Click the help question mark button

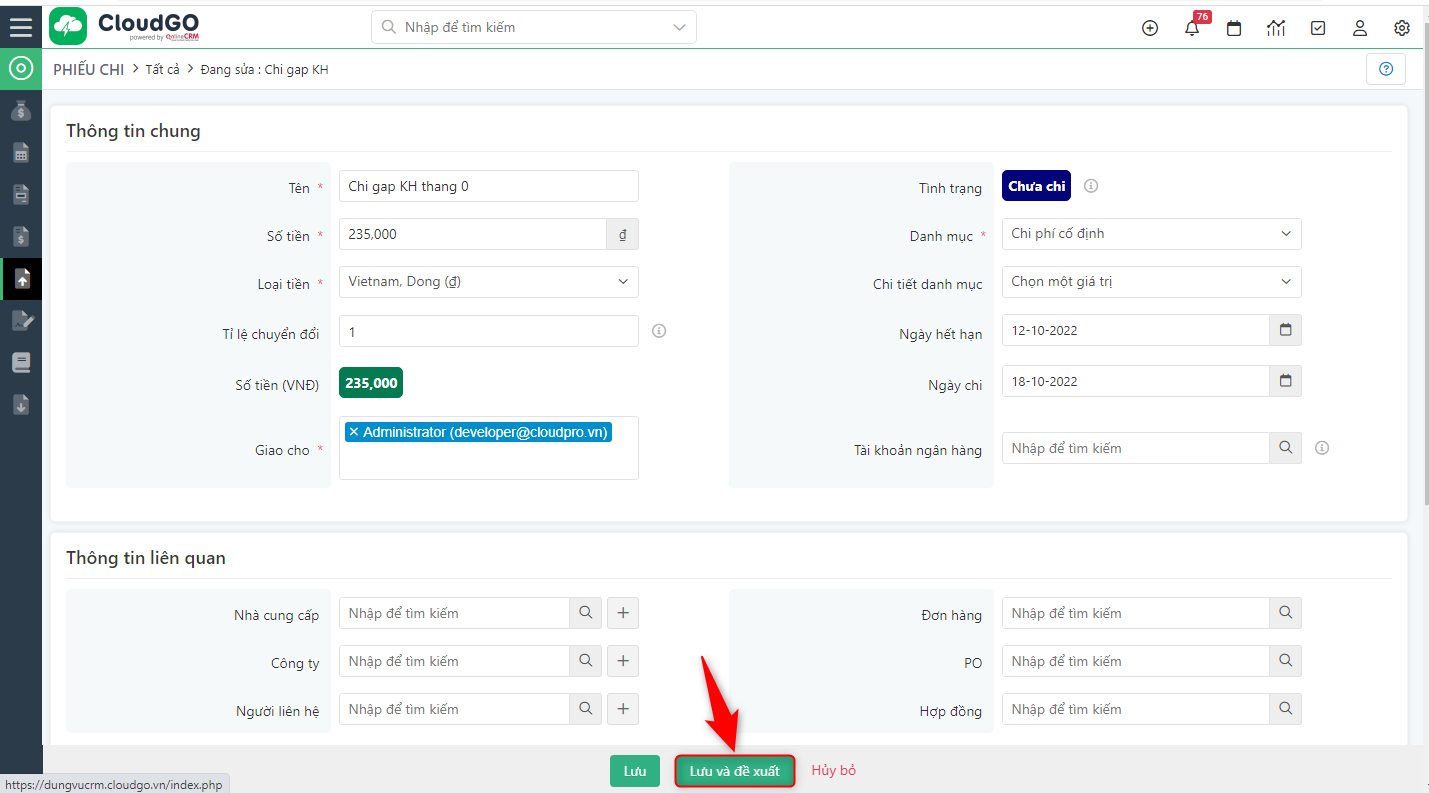click(x=1385, y=68)
